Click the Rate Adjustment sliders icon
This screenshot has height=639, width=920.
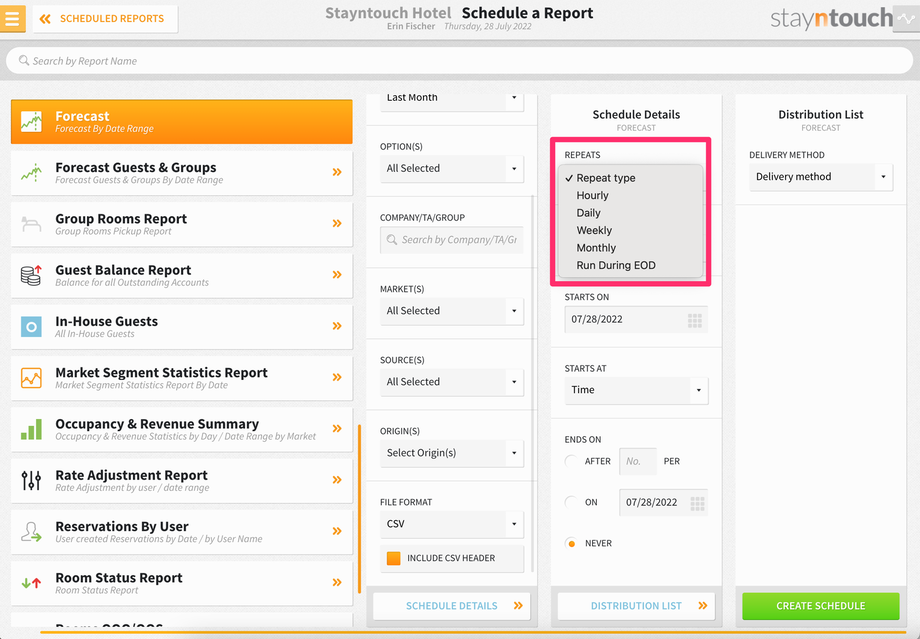point(31,480)
